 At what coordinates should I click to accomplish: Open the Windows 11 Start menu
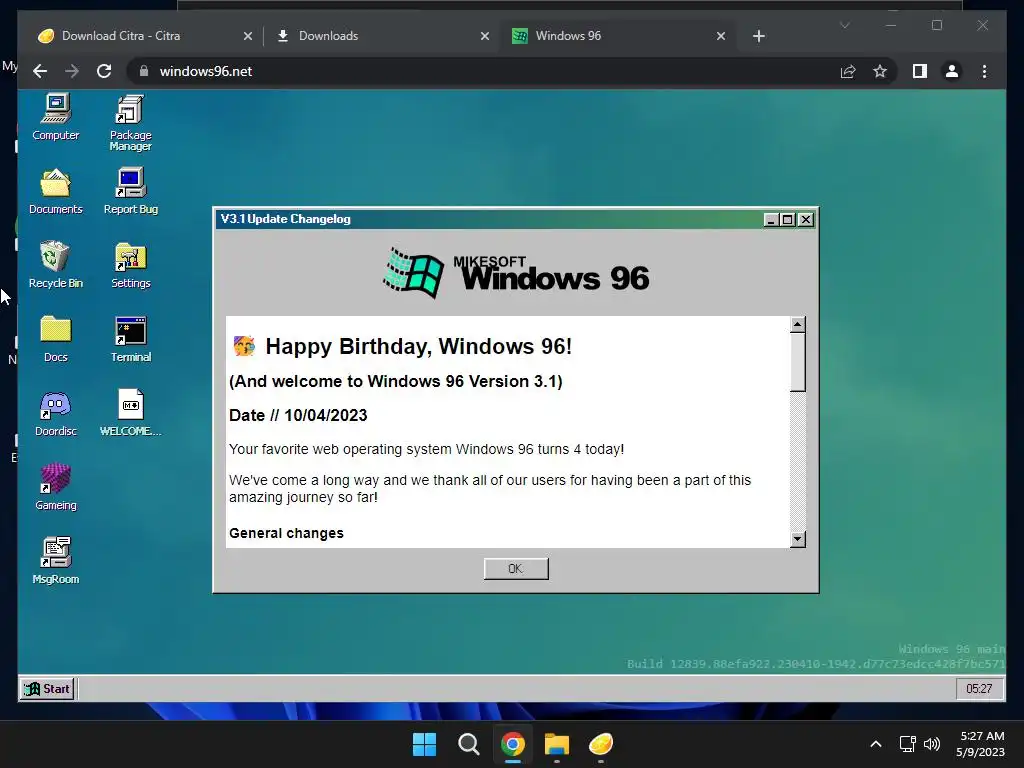424,744
